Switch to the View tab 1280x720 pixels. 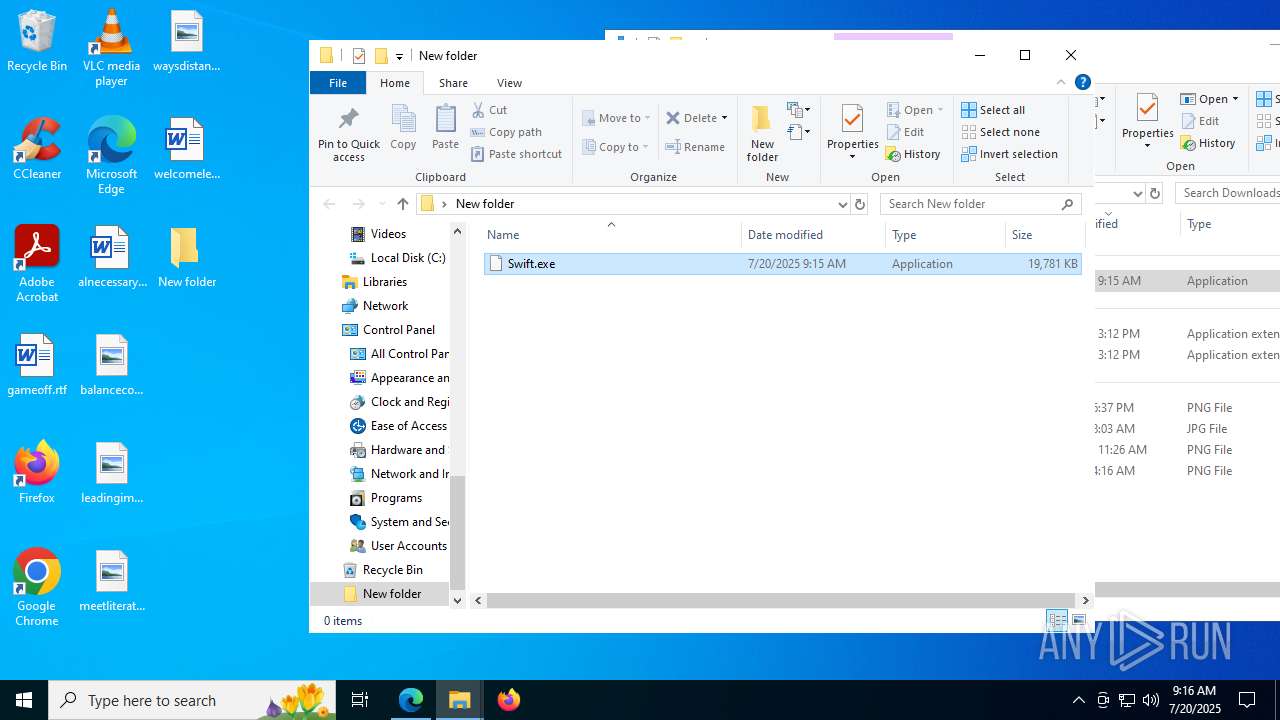tap(509, 83)
